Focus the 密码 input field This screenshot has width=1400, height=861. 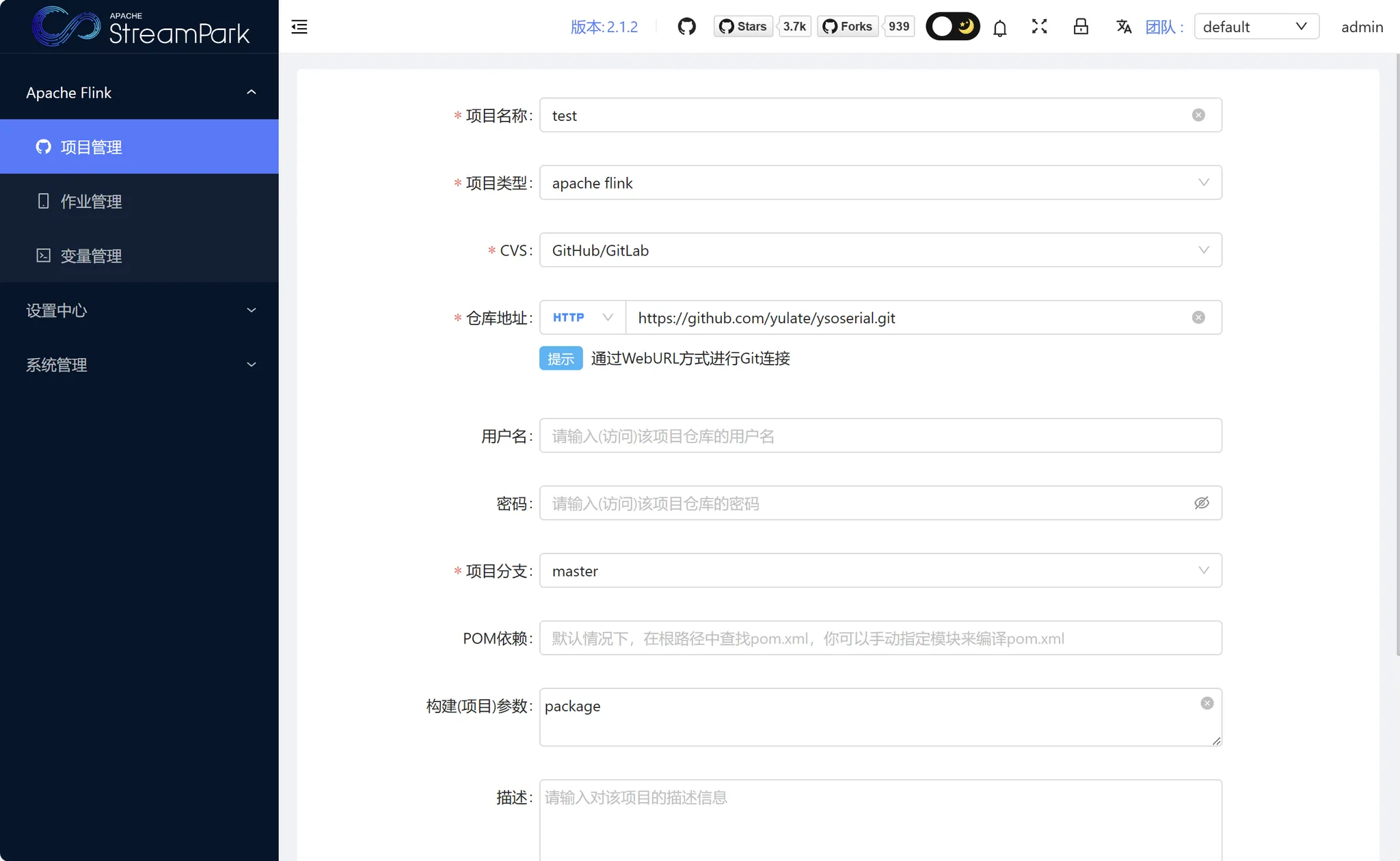coord(880,503)
